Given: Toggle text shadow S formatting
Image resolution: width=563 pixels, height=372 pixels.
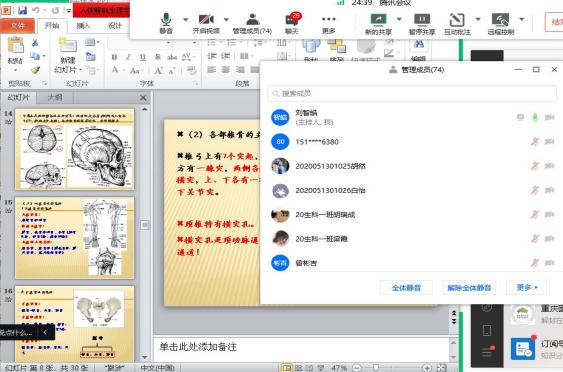Looking at the screenshot, I should pos(158,57).
